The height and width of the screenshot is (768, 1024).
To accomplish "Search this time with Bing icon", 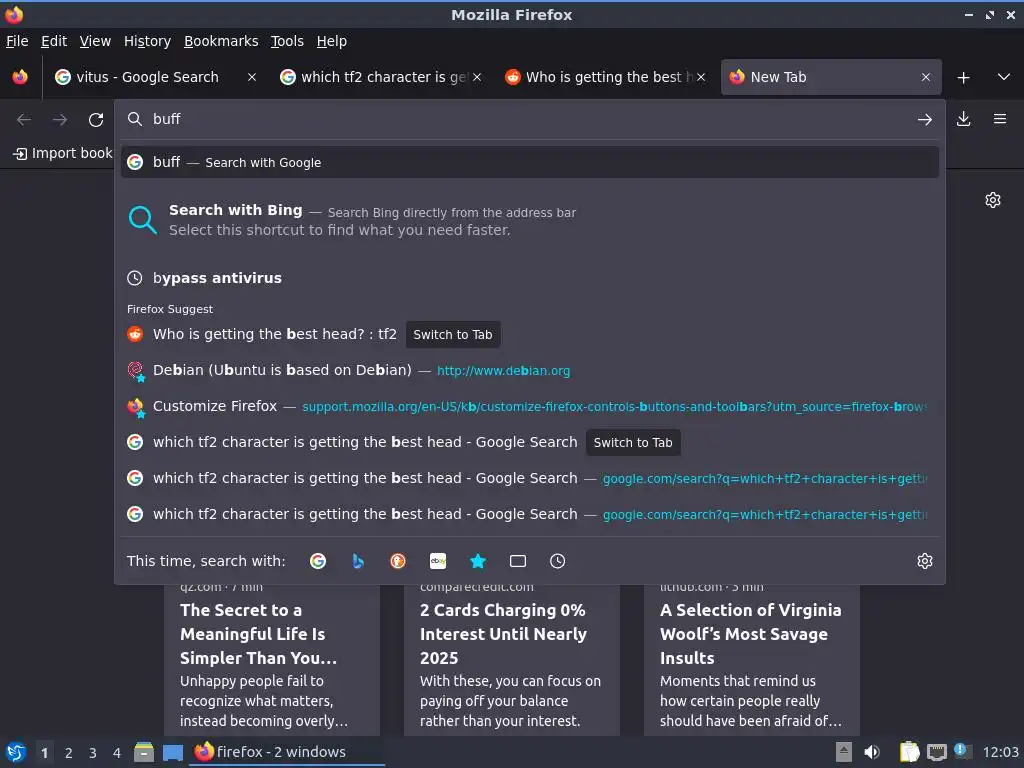I will pyautogui.click(x=358, y=561).
